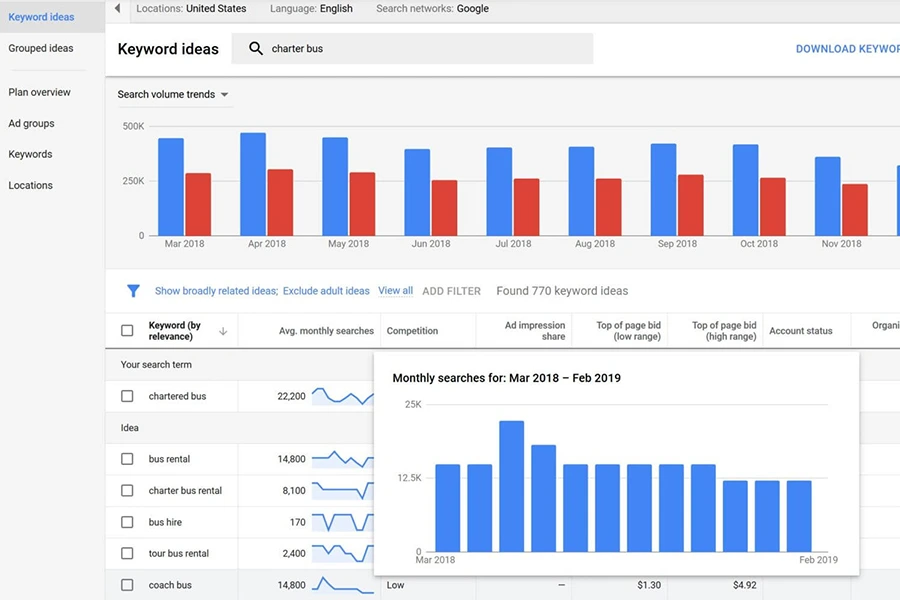900x600 pixels.
Task: Click the charter bus search field
Action: click(x=420, y=49)
